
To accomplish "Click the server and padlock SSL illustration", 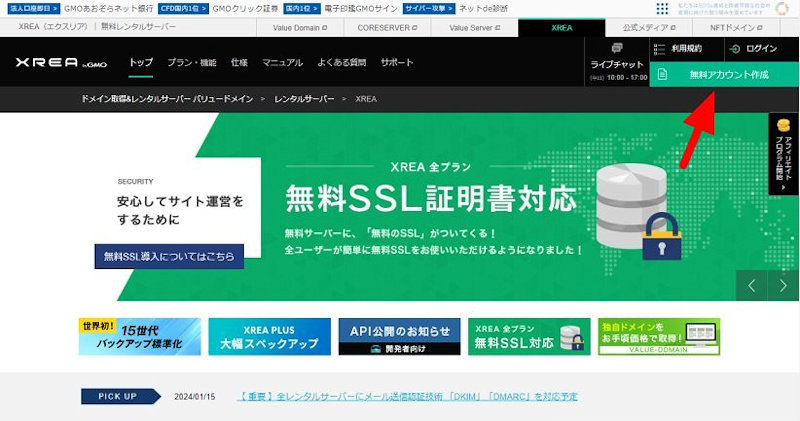I will coord(630,210).
